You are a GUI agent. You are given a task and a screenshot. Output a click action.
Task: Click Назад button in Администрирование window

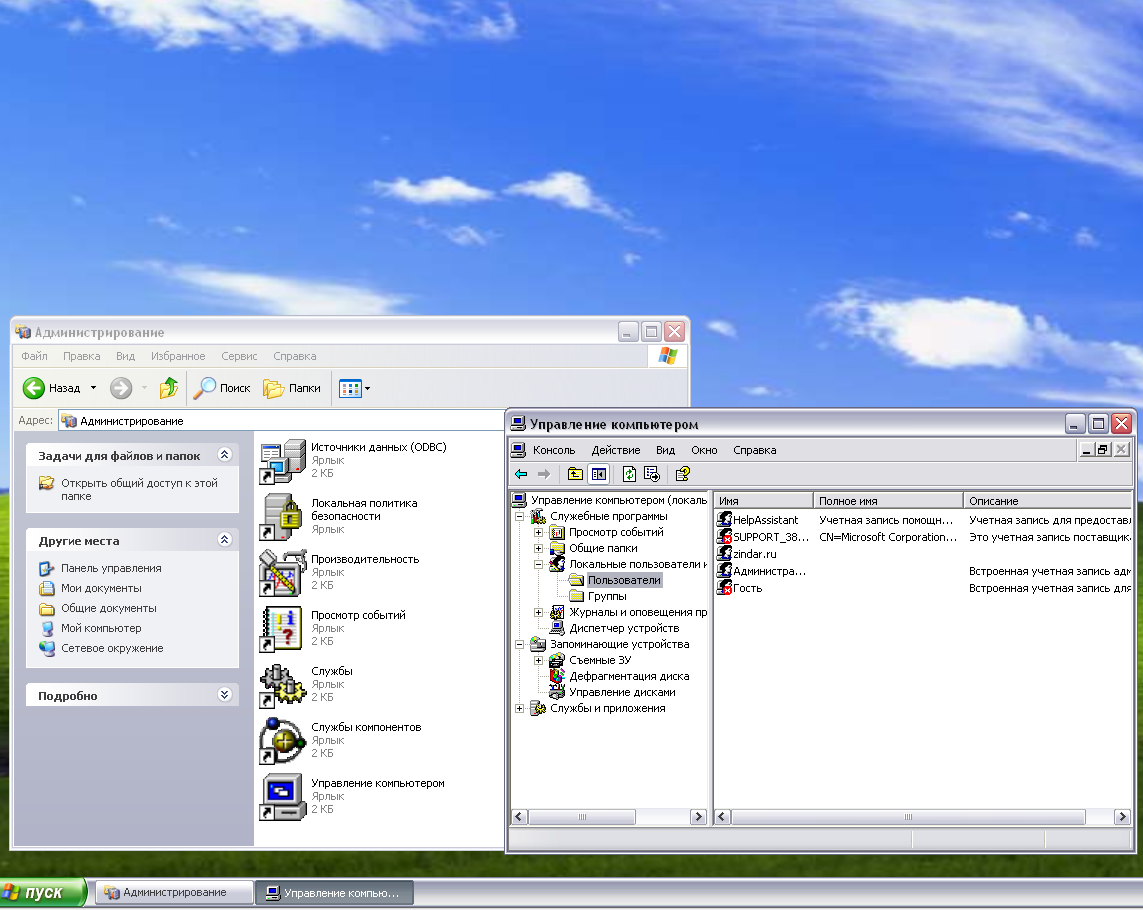51,389
